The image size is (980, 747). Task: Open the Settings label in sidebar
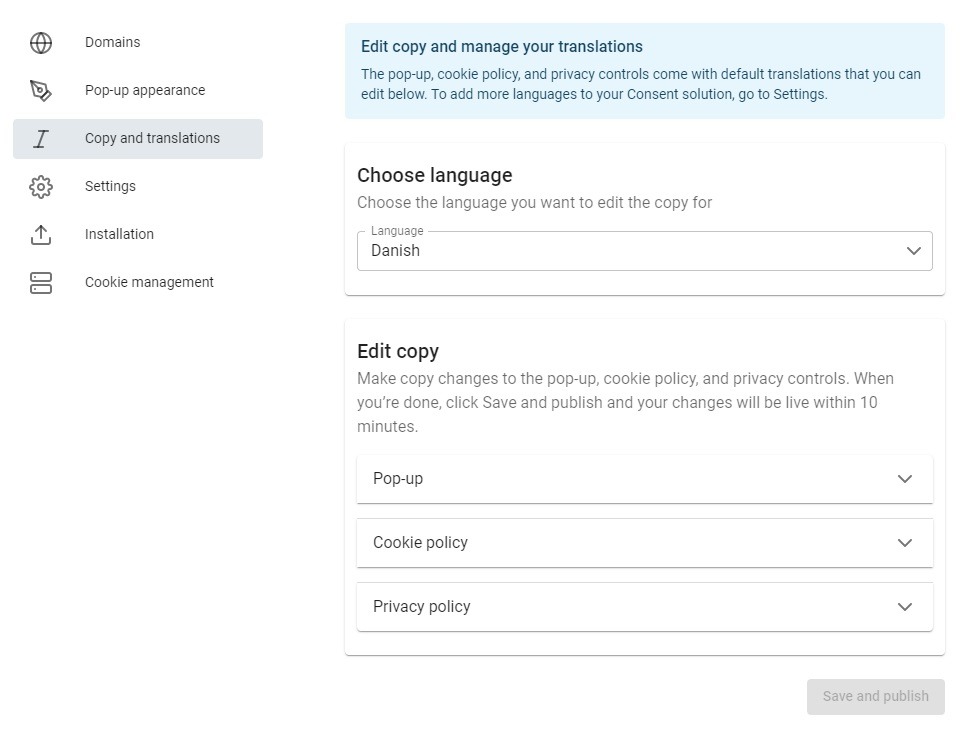click(x=110, y=187)
